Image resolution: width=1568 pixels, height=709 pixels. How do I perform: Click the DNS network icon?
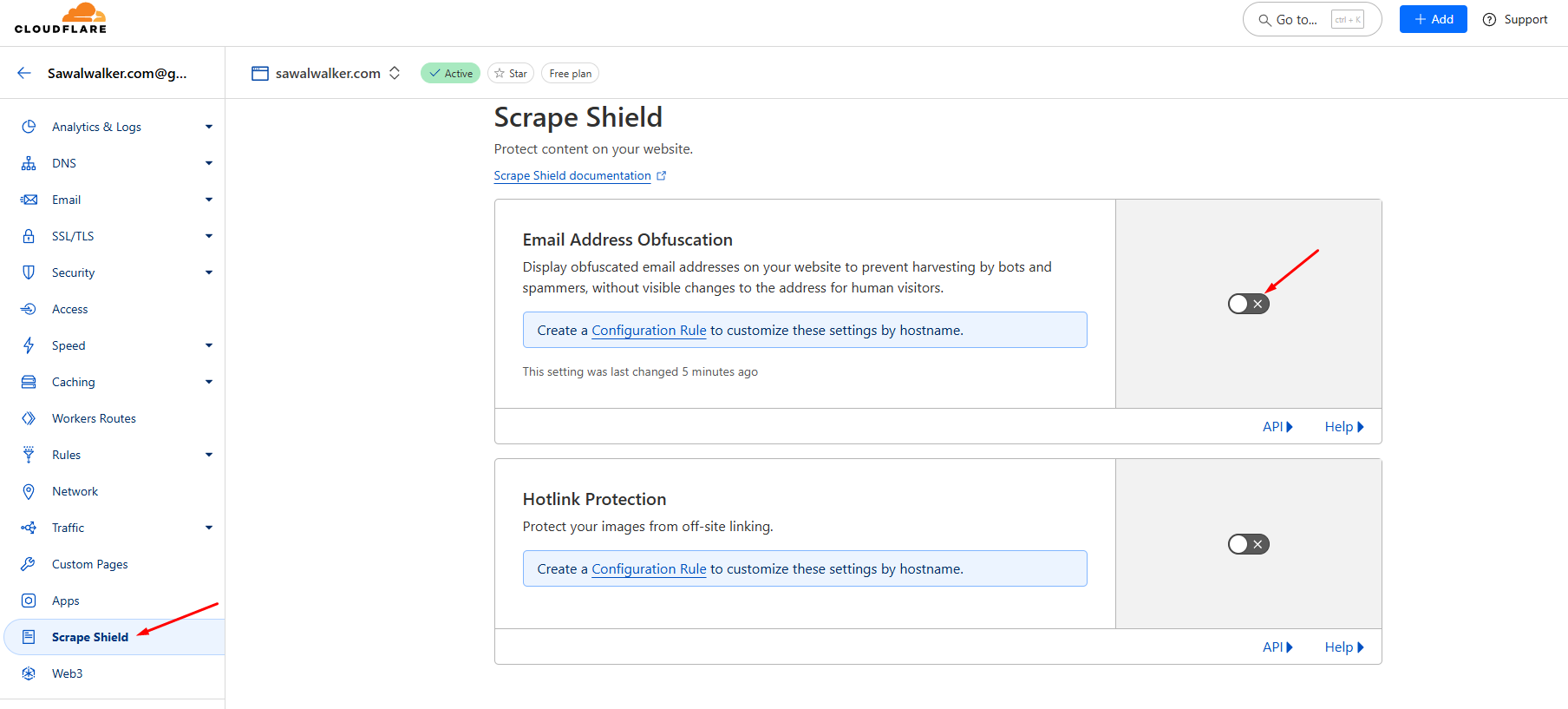29,163
